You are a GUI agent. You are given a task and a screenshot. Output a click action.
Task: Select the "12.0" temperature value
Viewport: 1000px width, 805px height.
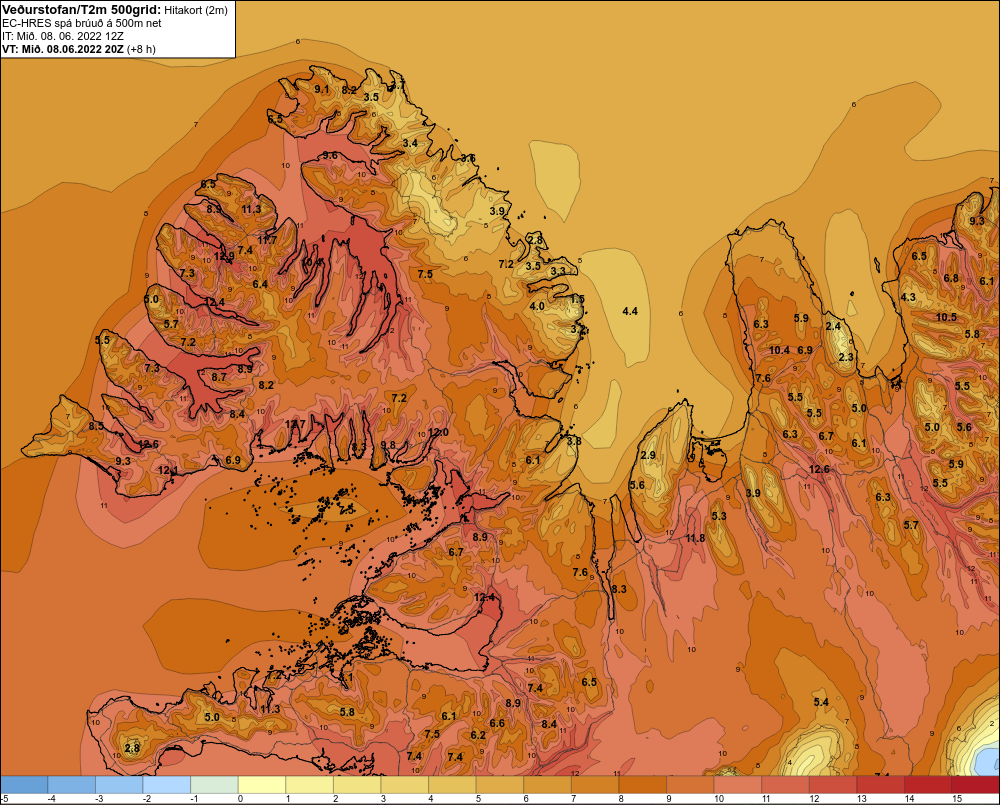438,432
